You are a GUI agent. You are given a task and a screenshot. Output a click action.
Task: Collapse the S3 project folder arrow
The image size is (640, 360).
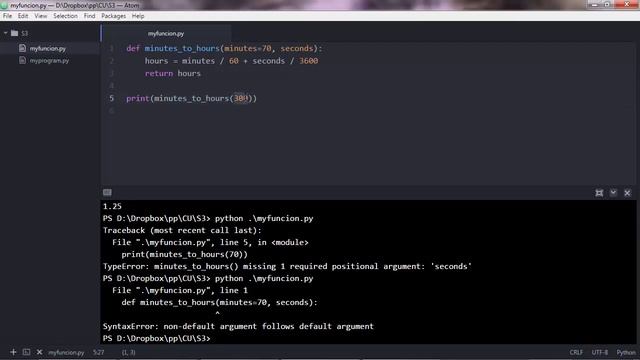(x=6, y=33)
